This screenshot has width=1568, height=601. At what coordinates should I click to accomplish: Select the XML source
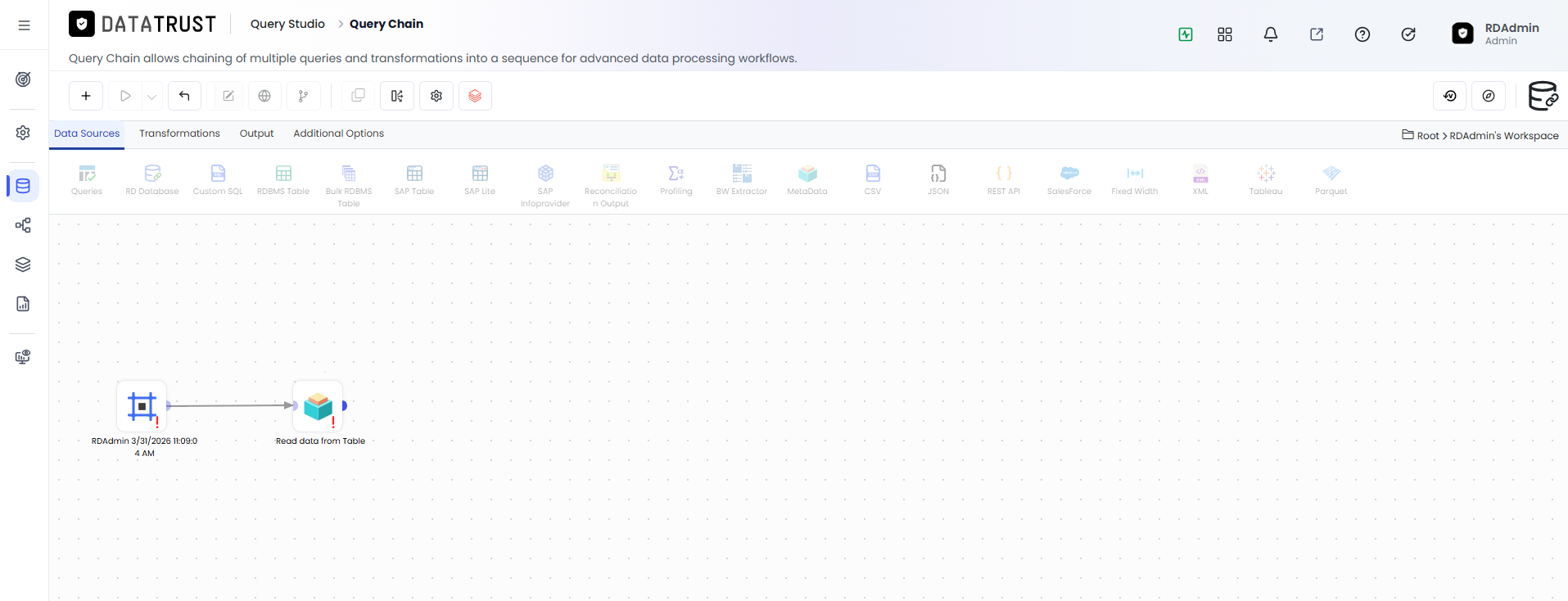click(1200, 180)
